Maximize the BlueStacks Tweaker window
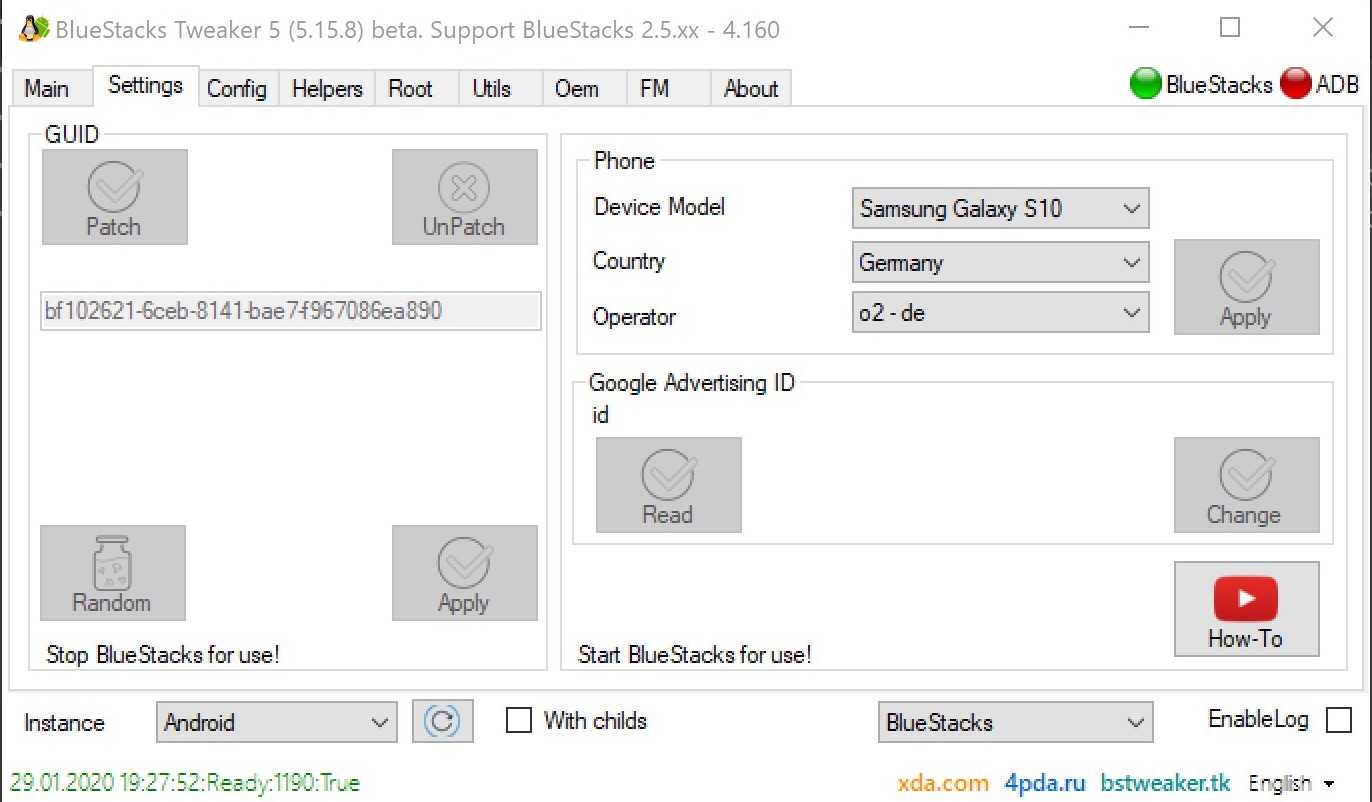 click(1231, 28)
